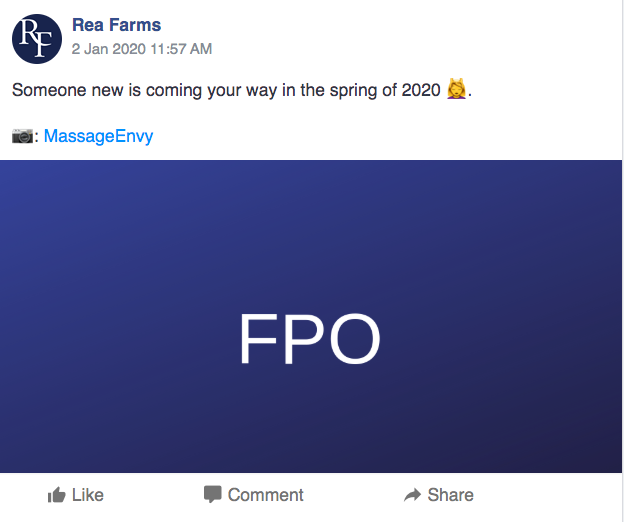This screenshot has height=522, width=624.
Task: Click the massage emoji in the caption
Action: [456, 90]
